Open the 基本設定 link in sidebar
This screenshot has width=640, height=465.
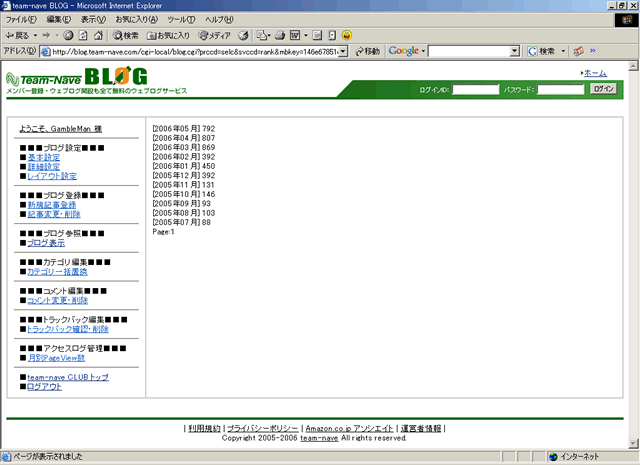(x=43, y=158)
